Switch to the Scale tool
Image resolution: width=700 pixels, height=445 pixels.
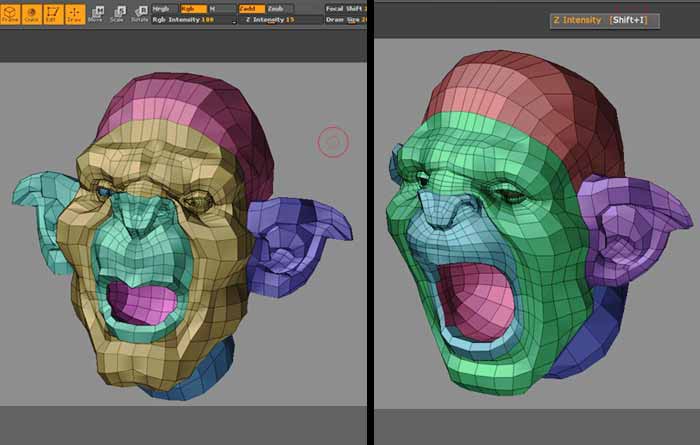click(x=117, y=13)
